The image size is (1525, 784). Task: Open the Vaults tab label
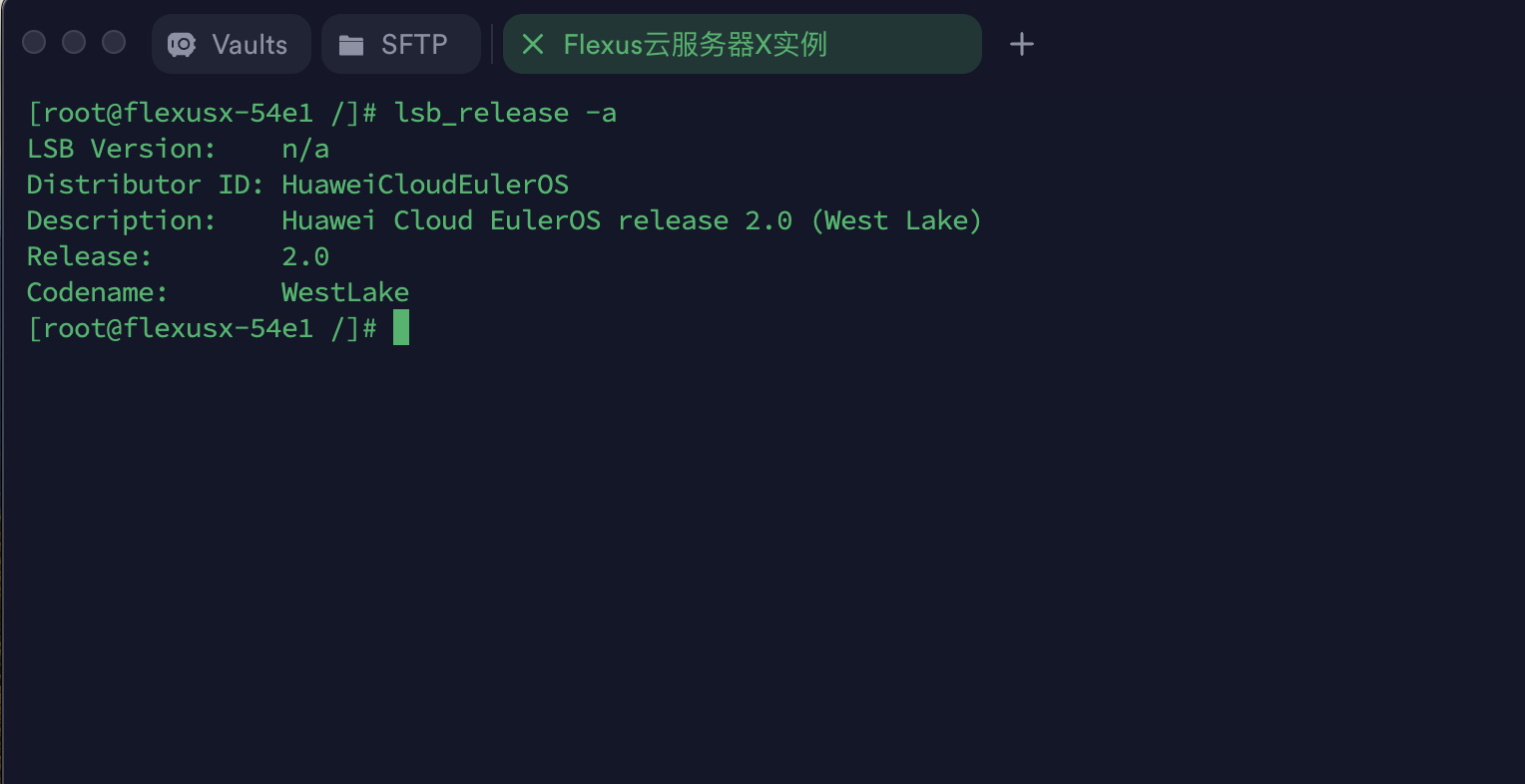coord(250,45)
